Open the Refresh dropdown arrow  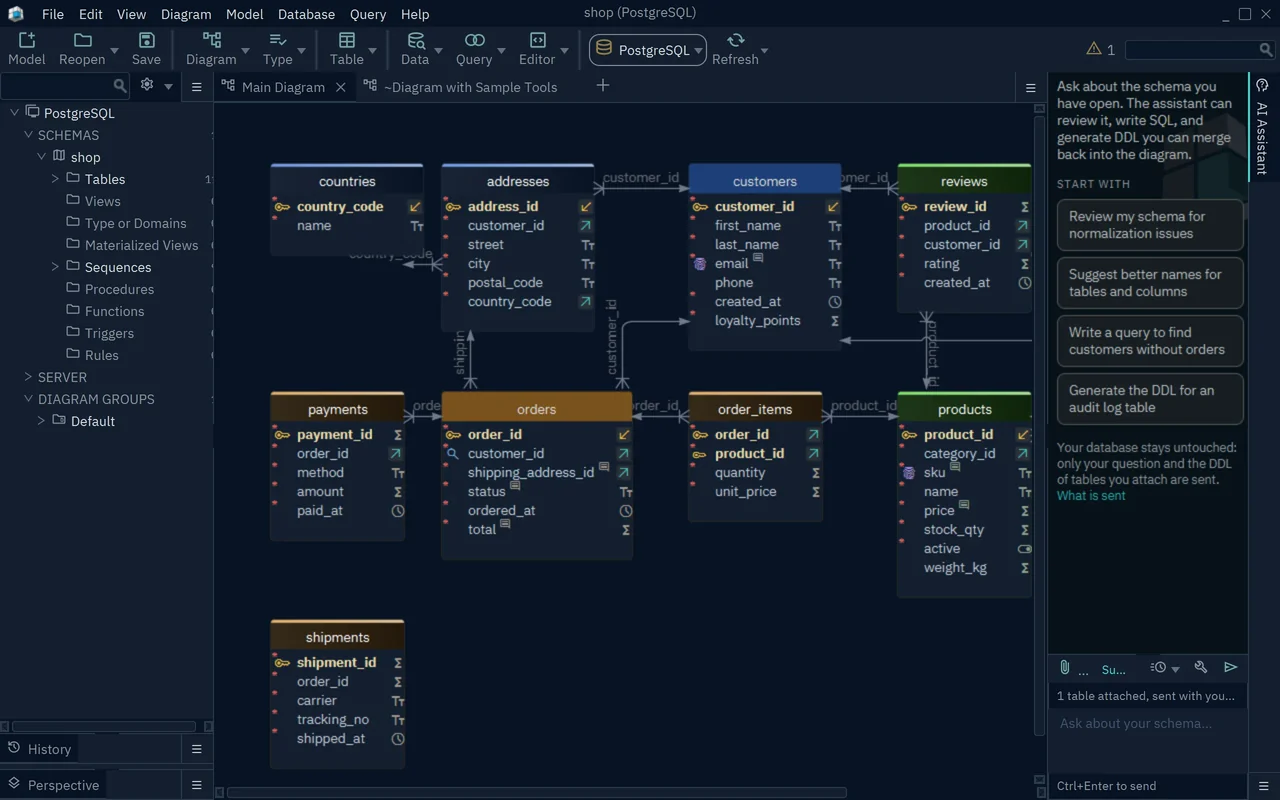tap(764, 50)
